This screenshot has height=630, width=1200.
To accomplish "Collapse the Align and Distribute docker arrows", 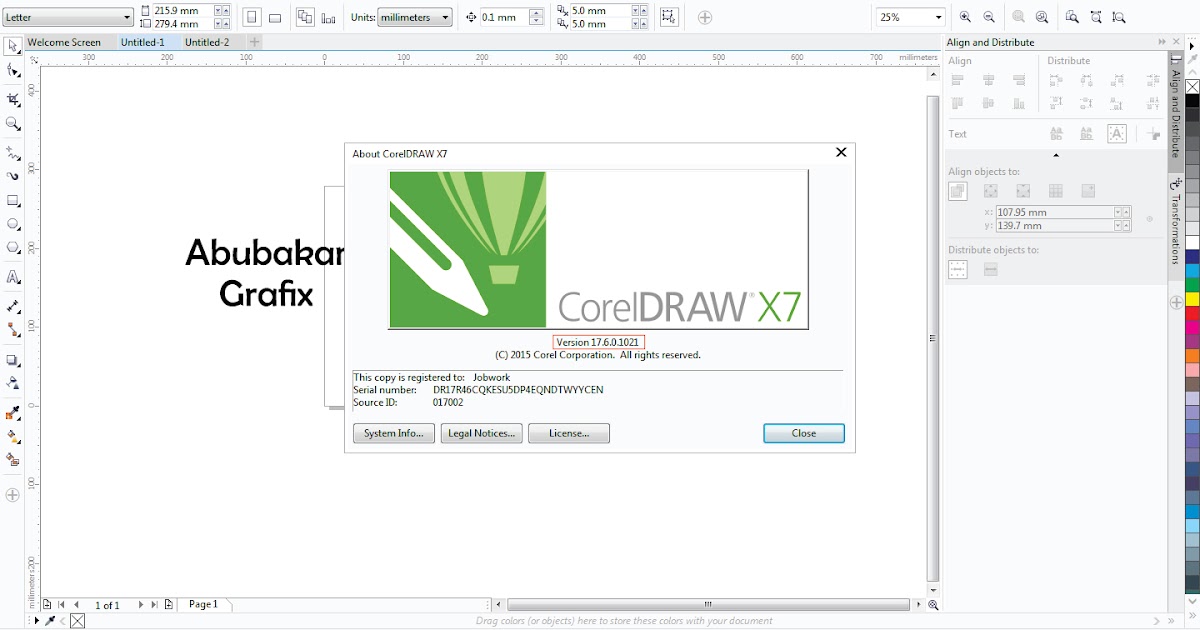I will [1162, 42].
